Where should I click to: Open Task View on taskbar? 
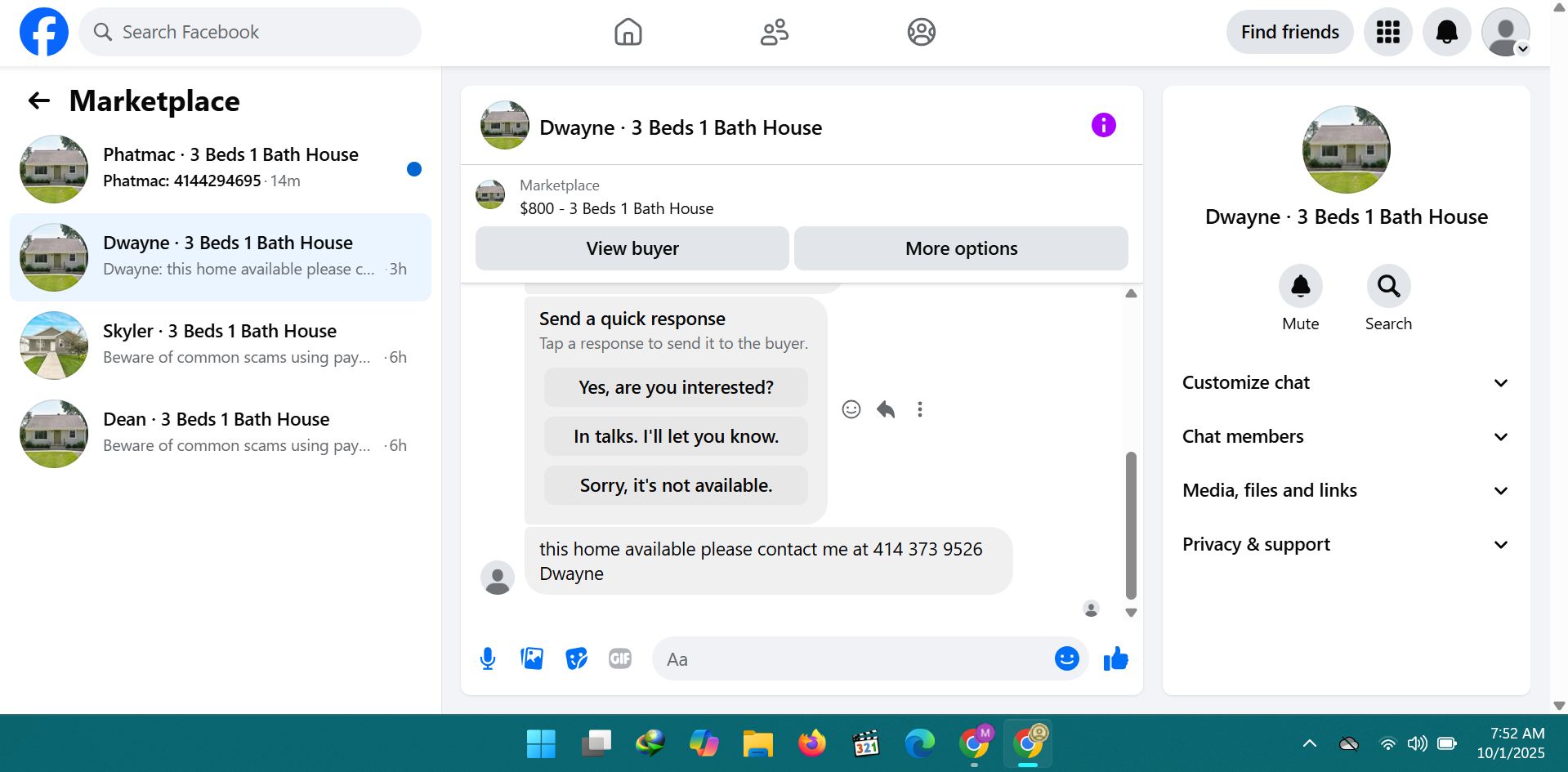point(596,743)
